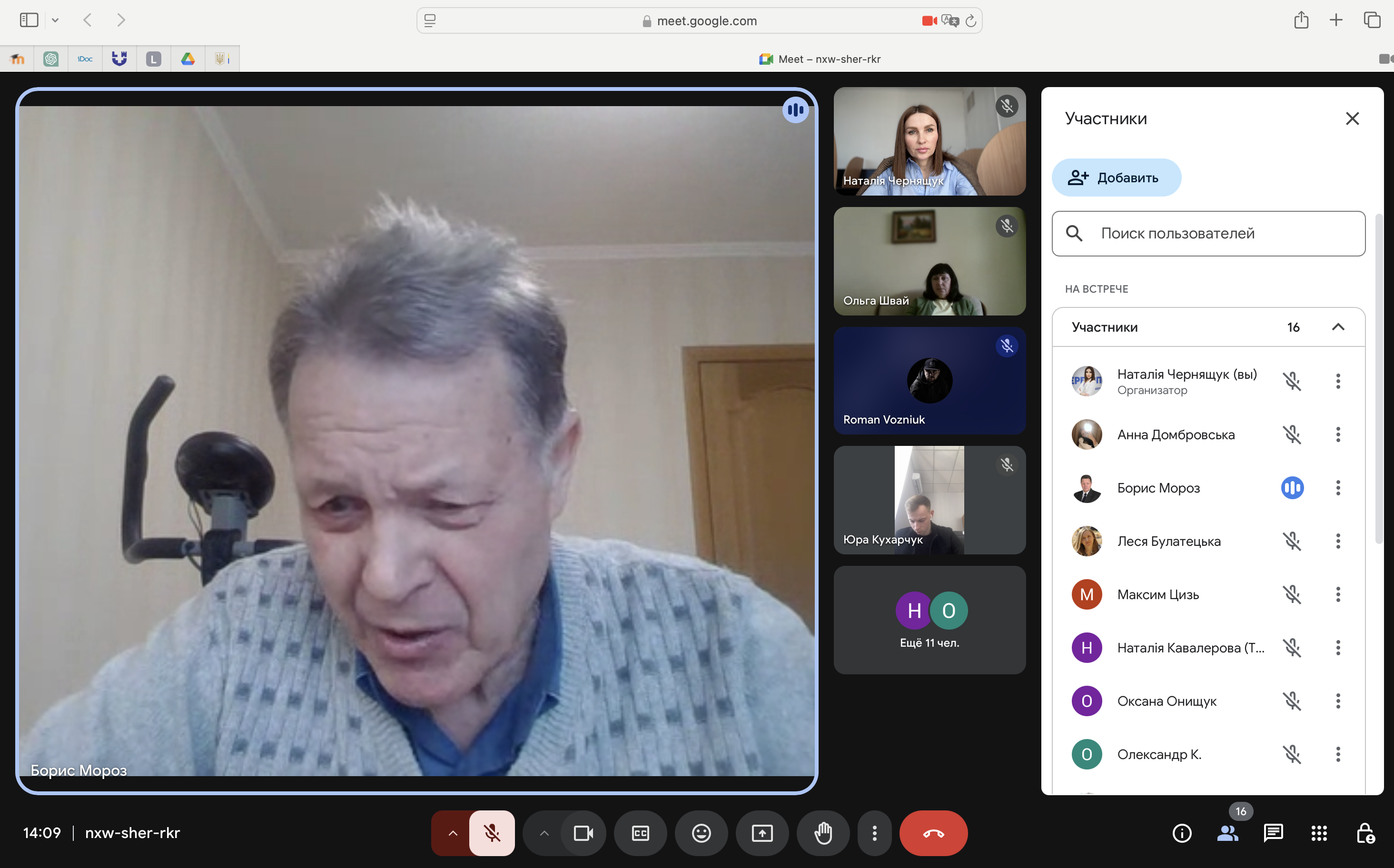Click the Поиск пользователей search field
Screen dimensions: 1394x868
pyautogui.click(x=1208, y=234)
